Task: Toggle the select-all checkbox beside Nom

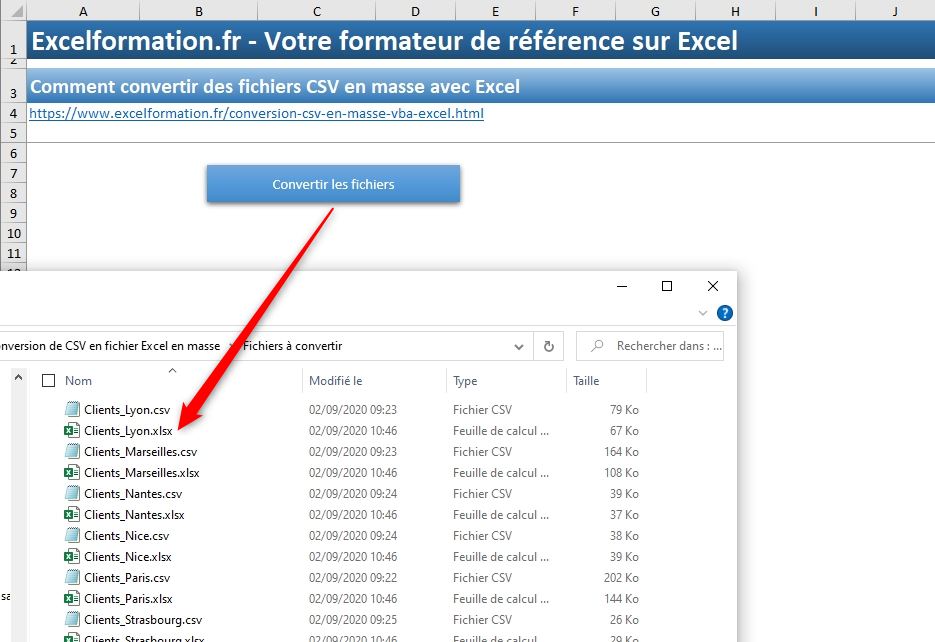Action: tap(47, 381)
